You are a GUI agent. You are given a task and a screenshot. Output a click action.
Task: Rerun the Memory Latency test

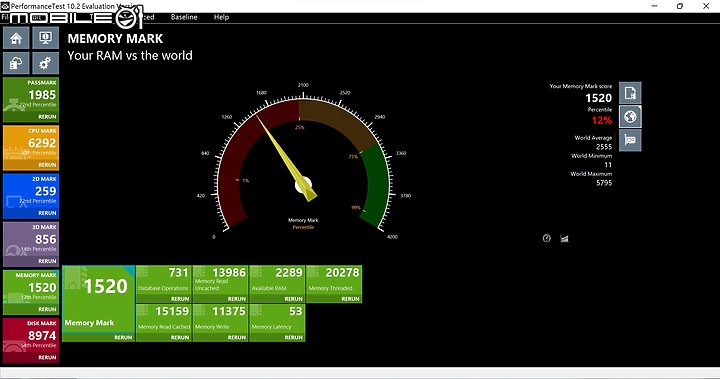point(293,338)
